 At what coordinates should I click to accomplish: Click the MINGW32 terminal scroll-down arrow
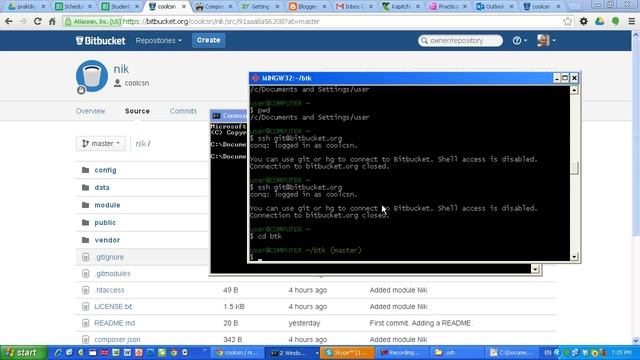coord(574,257)
